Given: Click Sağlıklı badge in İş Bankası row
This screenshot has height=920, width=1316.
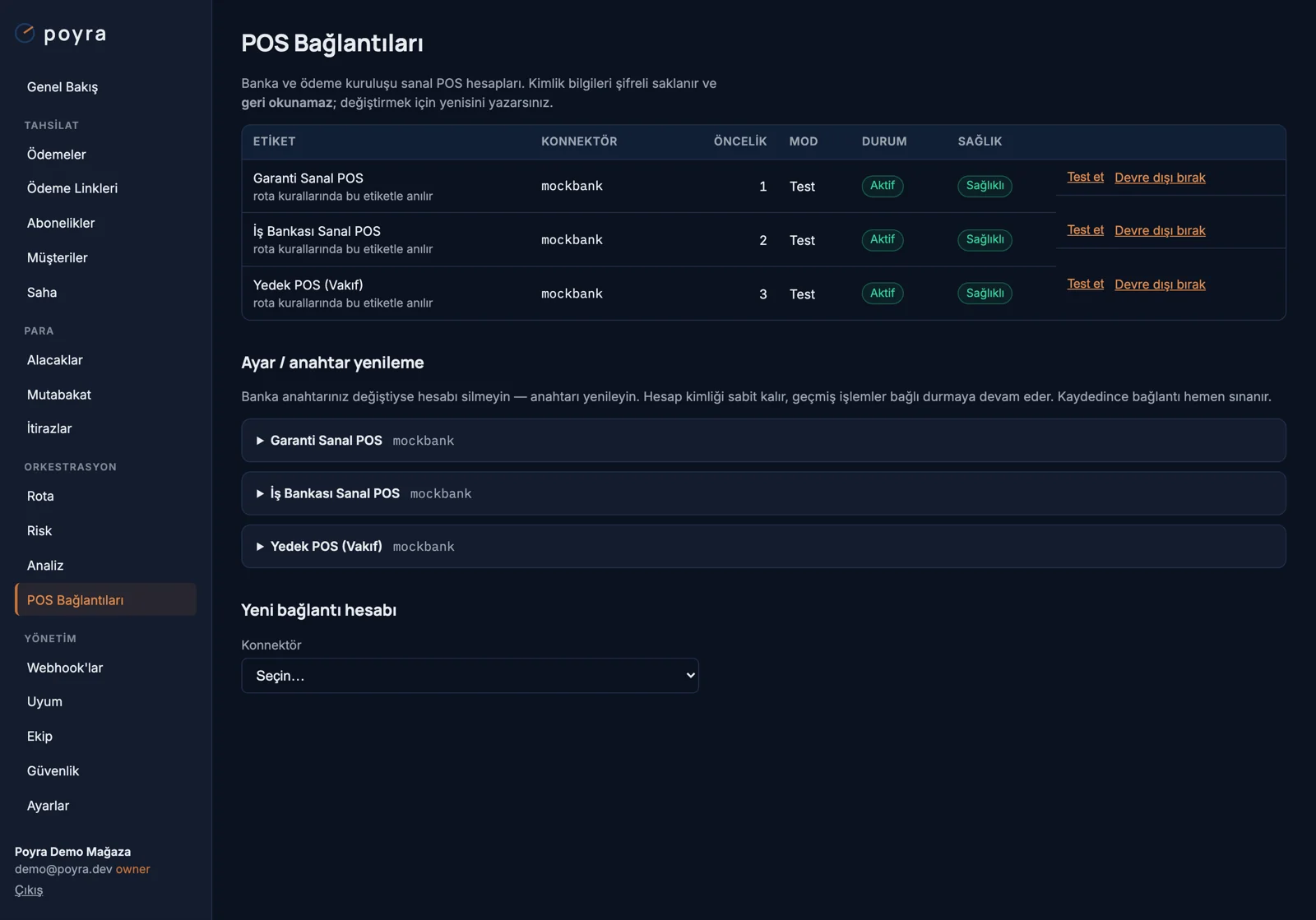Looking at the screenshot, I should pos(985,239).
